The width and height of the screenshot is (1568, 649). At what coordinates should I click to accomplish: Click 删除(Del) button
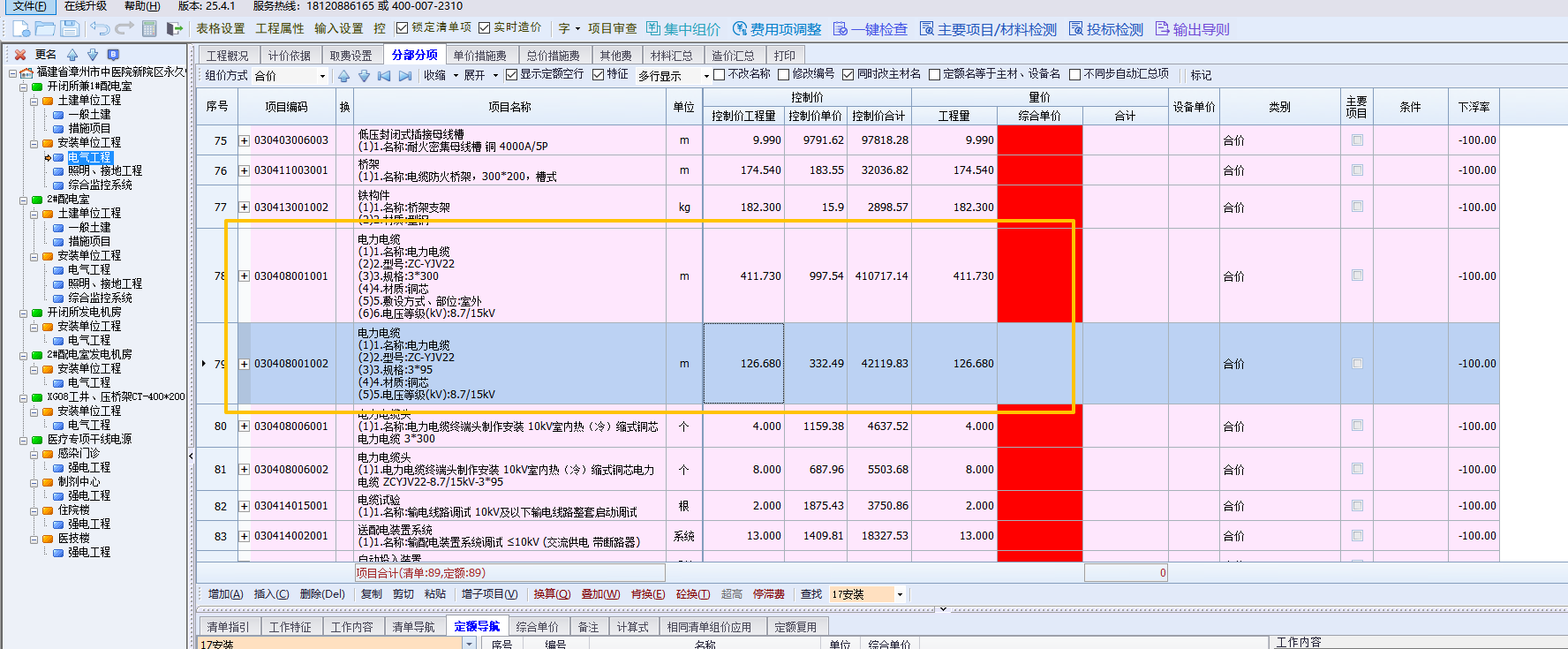pyautogui.click(x=322, y=594)
